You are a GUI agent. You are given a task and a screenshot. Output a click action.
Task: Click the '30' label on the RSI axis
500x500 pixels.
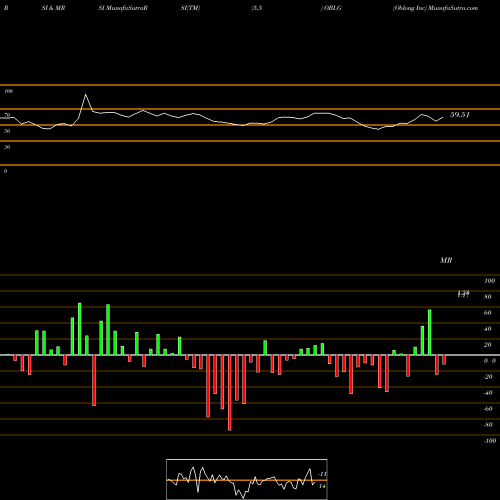(7, 147)
